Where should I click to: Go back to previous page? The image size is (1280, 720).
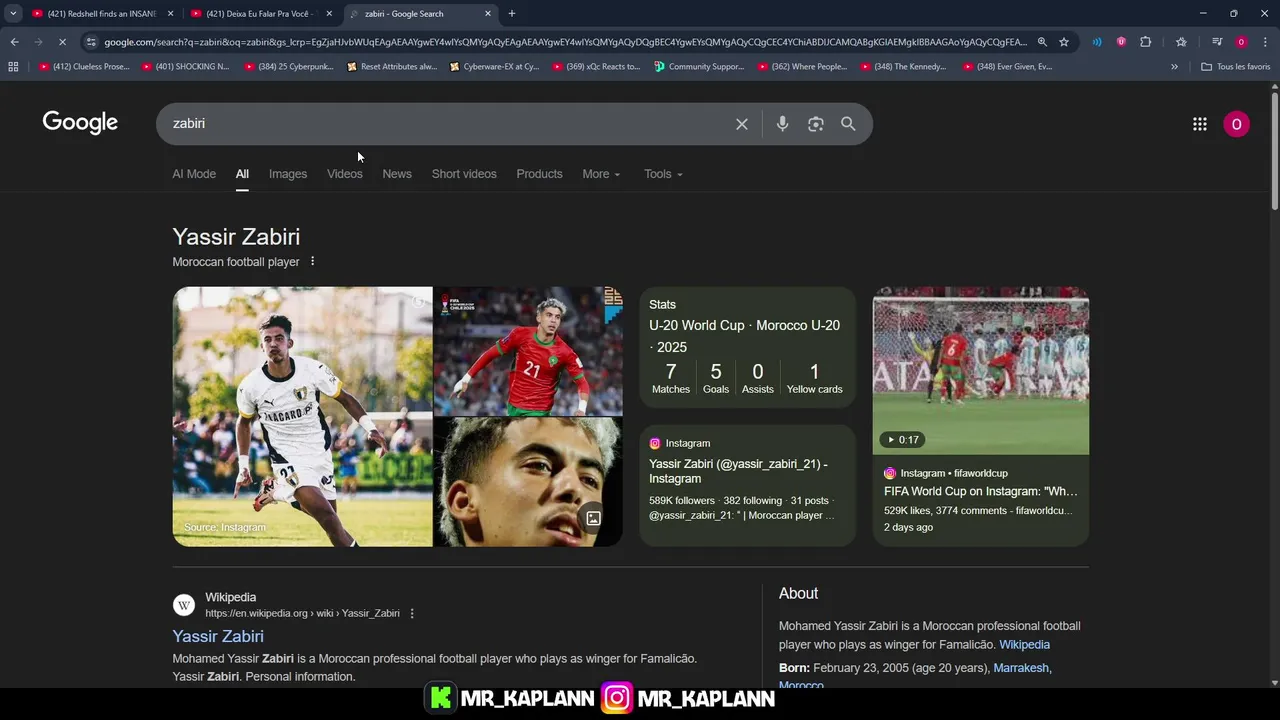pos(14,42)
